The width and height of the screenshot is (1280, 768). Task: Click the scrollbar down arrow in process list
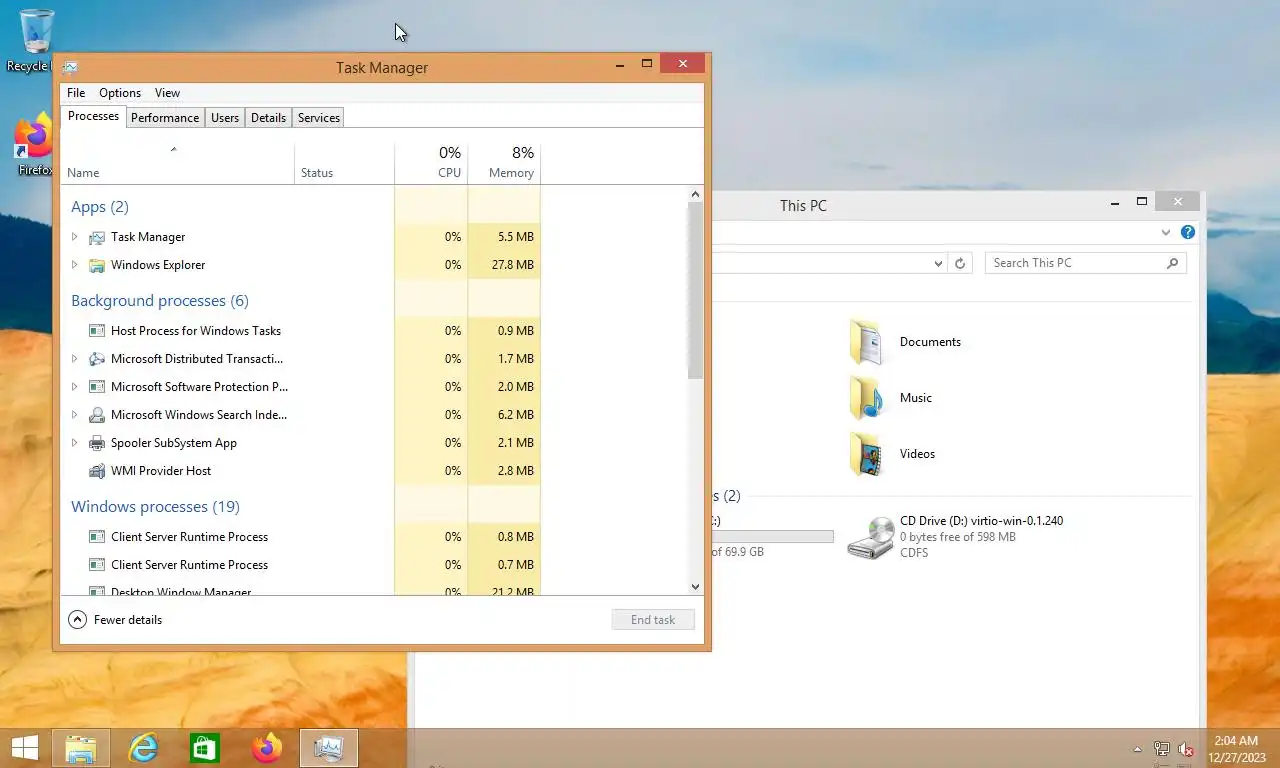(696, 587)
